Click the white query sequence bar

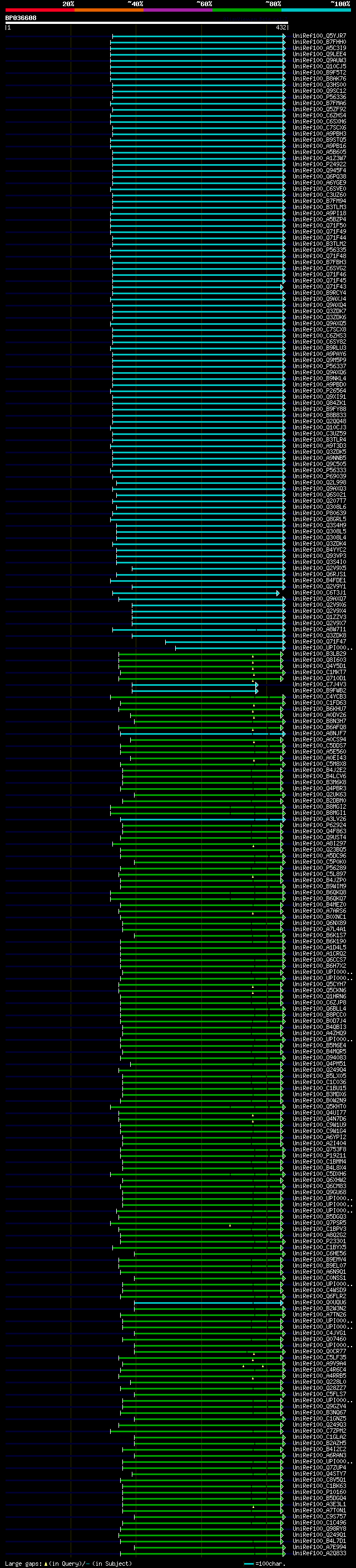(x=147, y=23)
